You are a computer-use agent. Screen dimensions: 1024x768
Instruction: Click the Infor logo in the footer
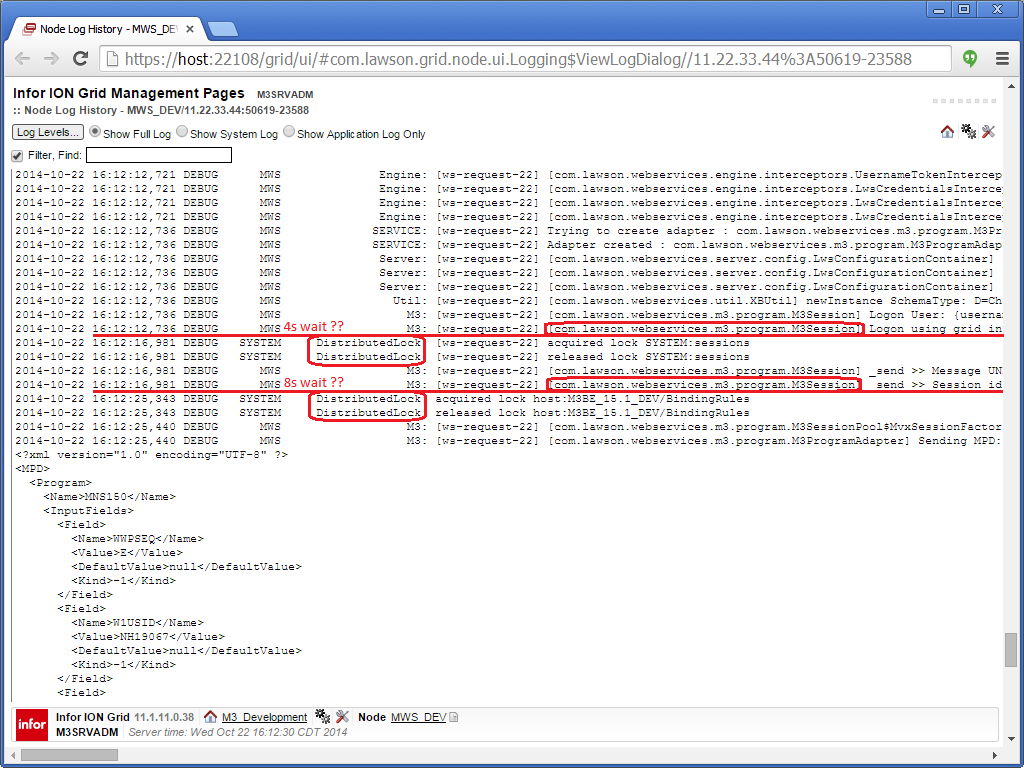[x=31, y=724]
